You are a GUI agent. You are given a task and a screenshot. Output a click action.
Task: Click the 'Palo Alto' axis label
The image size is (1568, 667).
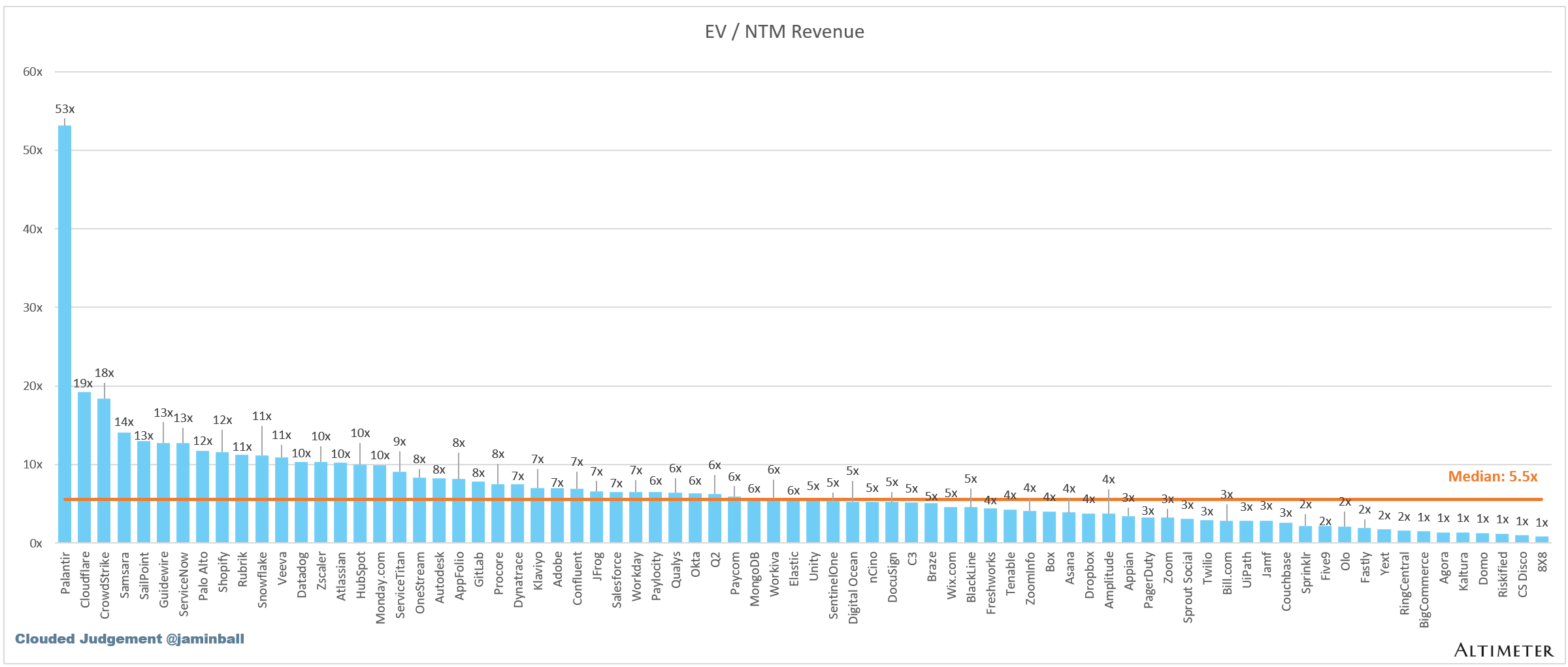203,576
